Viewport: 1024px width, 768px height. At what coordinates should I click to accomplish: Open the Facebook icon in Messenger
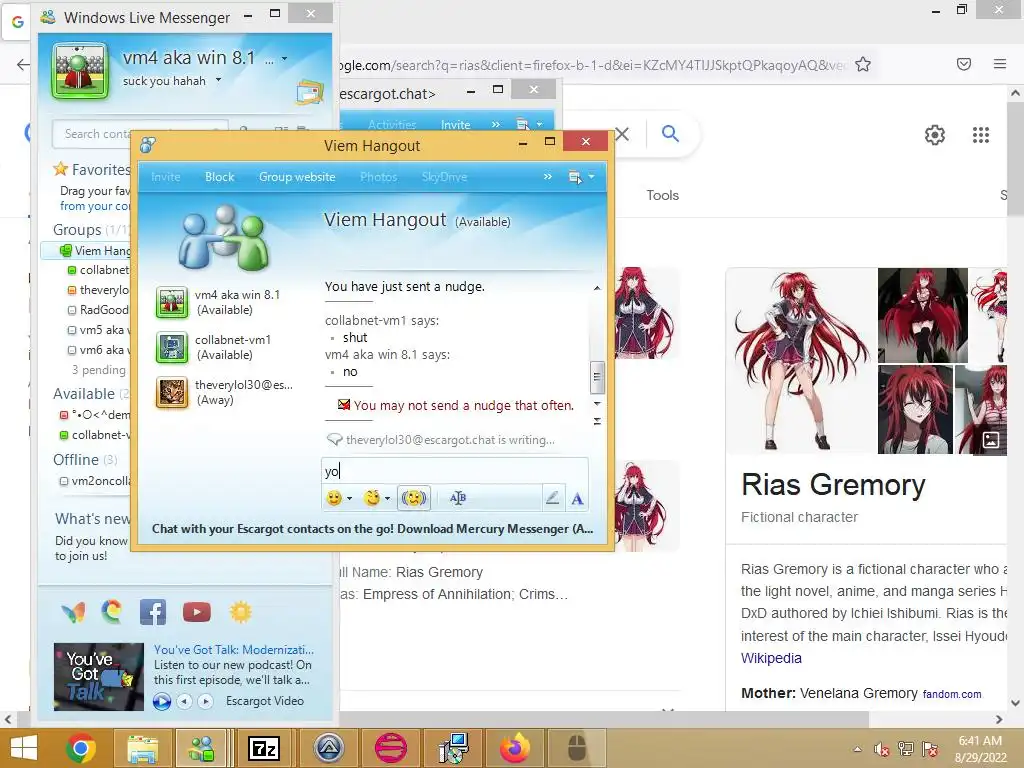153,612
